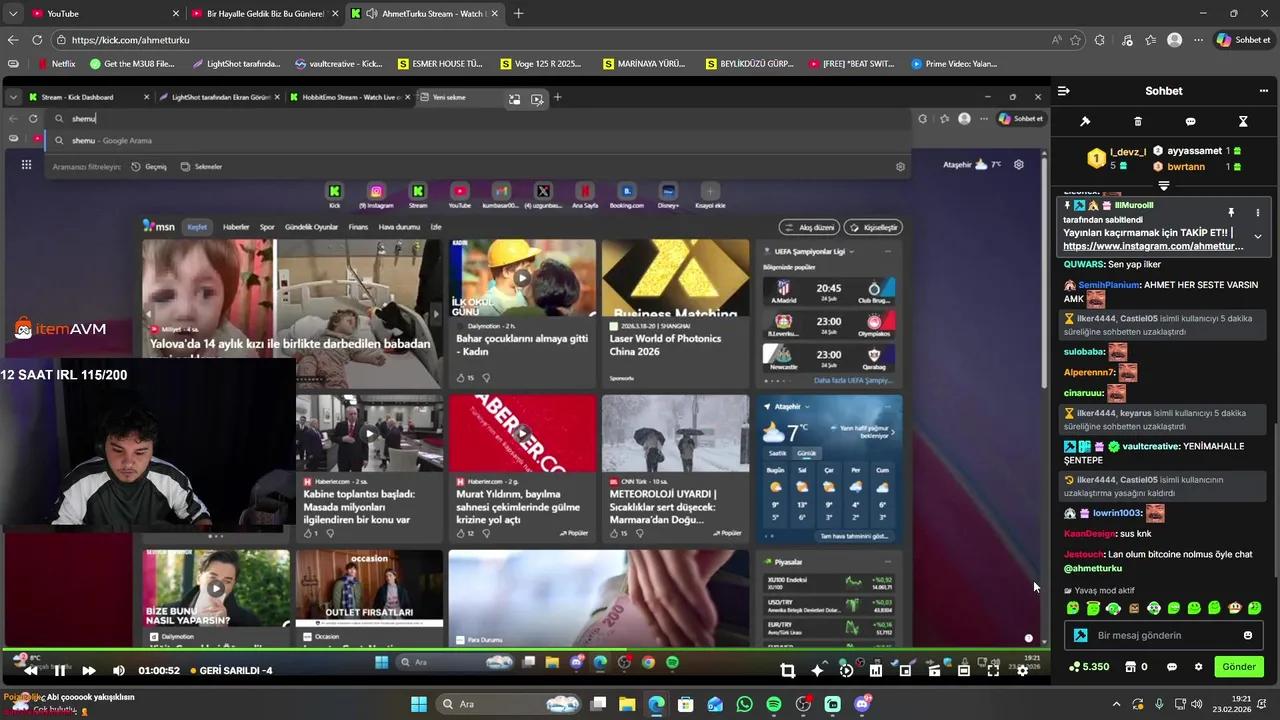The image size is (1280, 720).
Task: Open the tab search dropdown
Action: [12, 14]
